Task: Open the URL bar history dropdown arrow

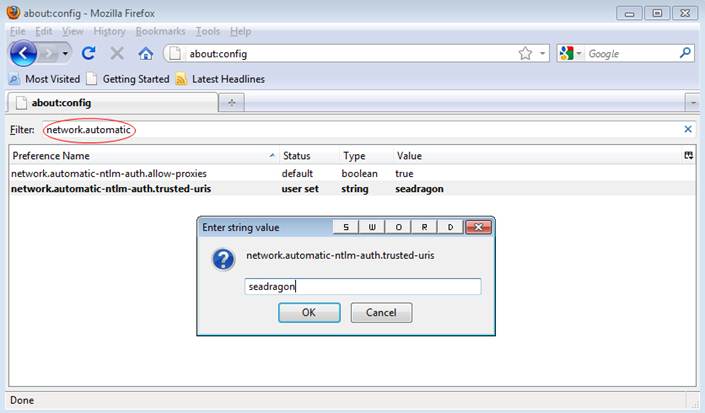Action: pos(543,53)
